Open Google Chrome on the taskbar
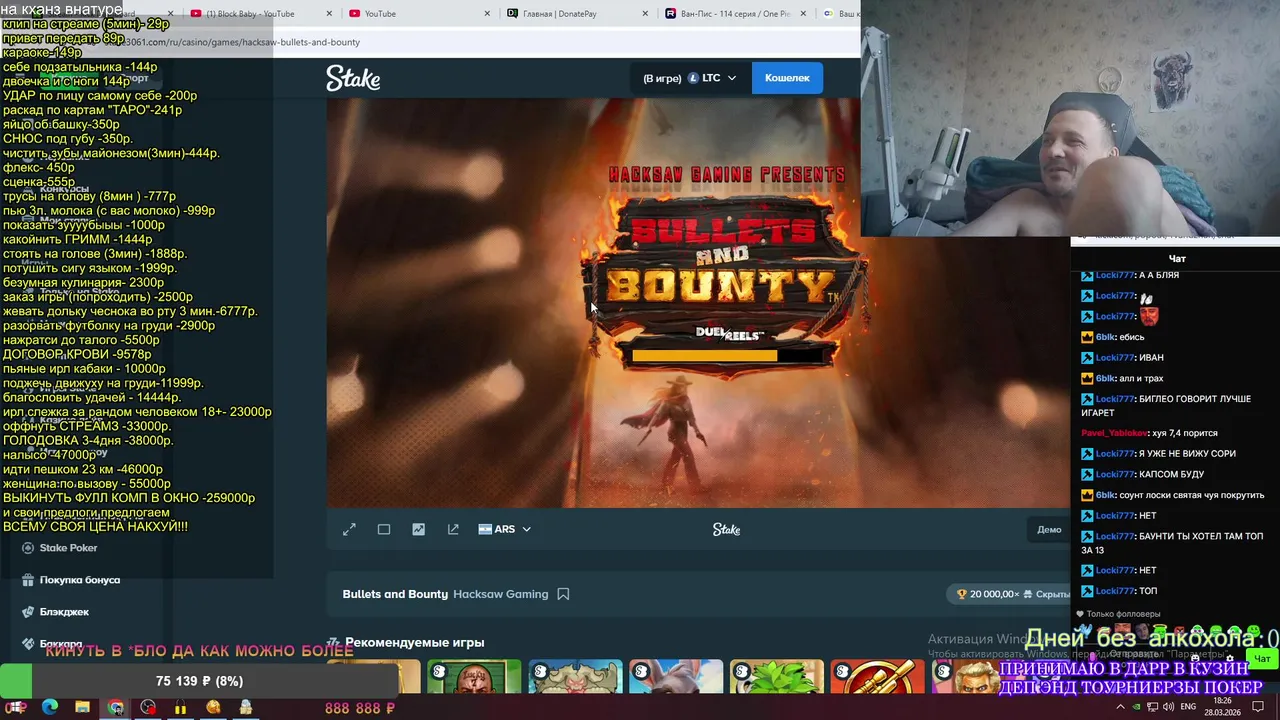 (115, 708)
